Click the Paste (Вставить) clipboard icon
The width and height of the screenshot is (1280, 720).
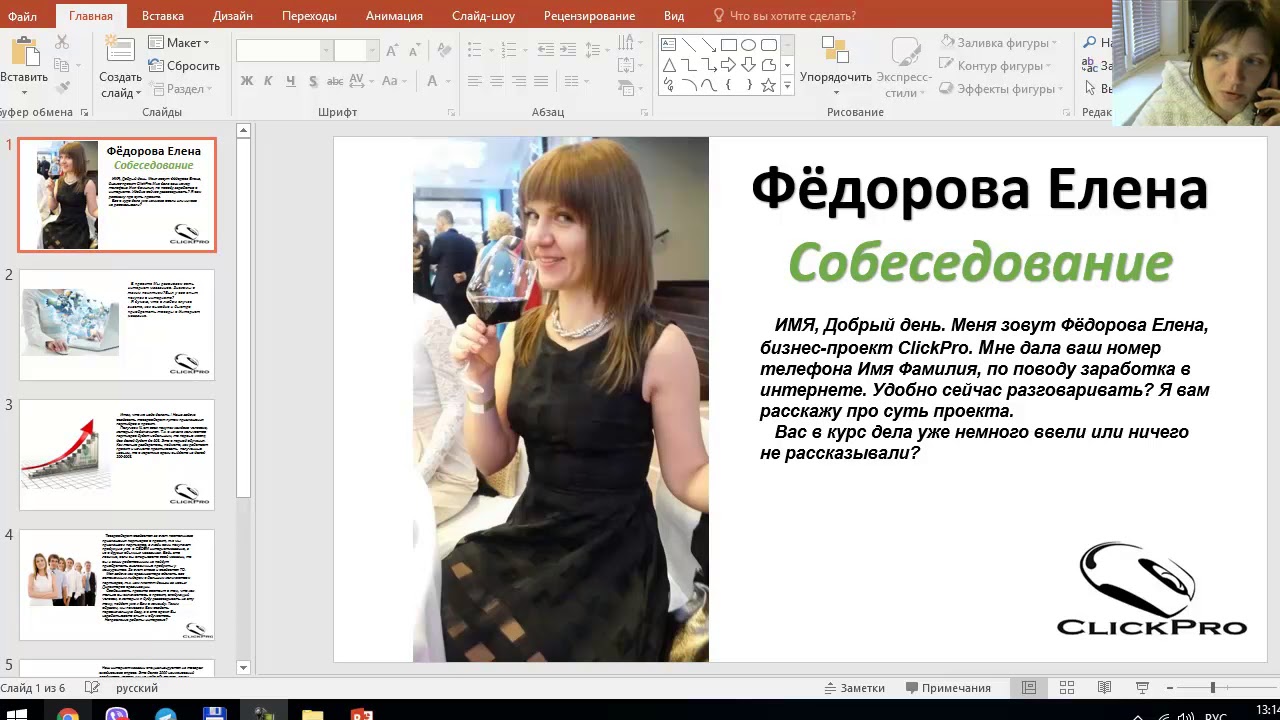coord(24,52)
